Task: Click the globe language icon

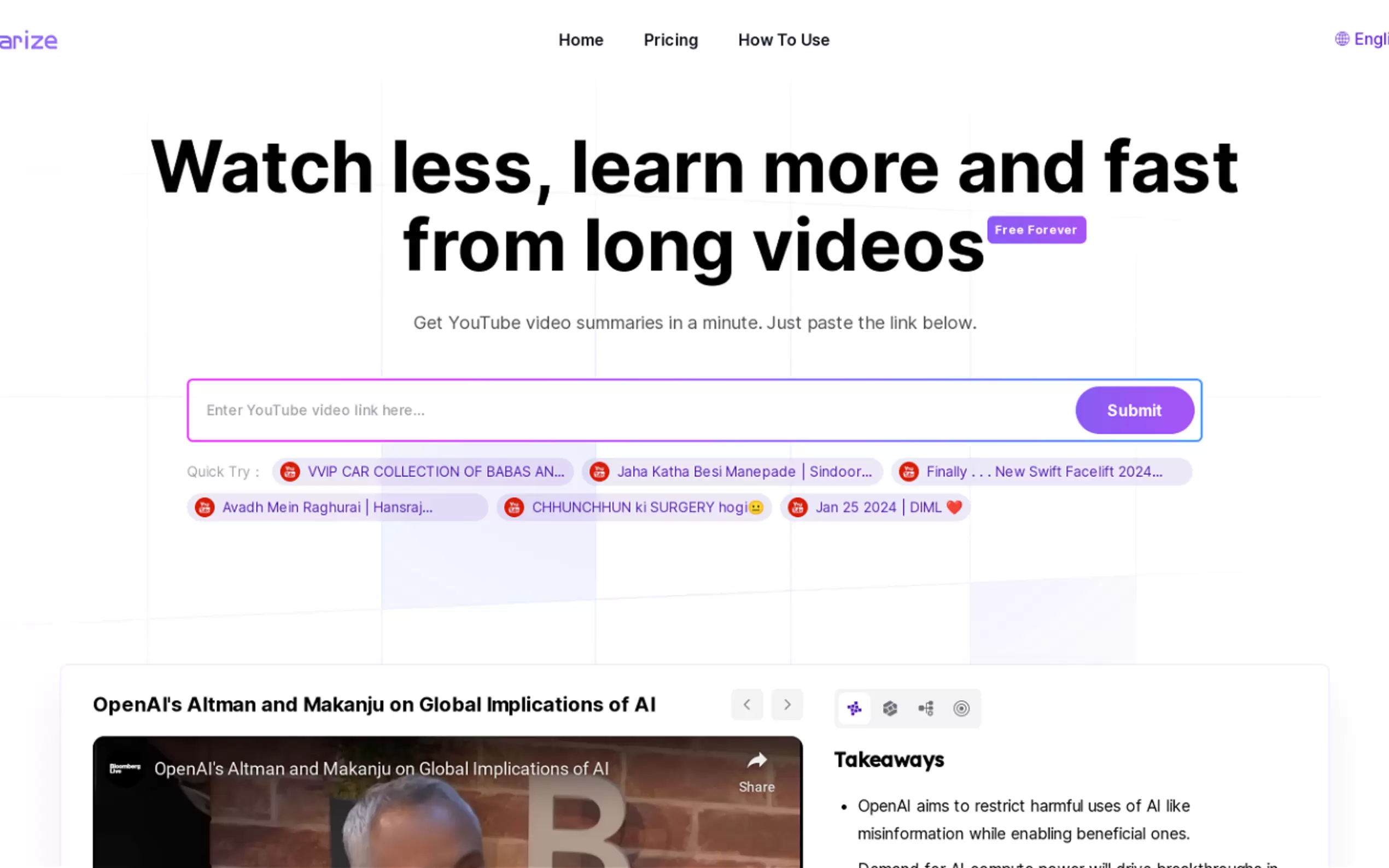Action: pos(1342,39)
